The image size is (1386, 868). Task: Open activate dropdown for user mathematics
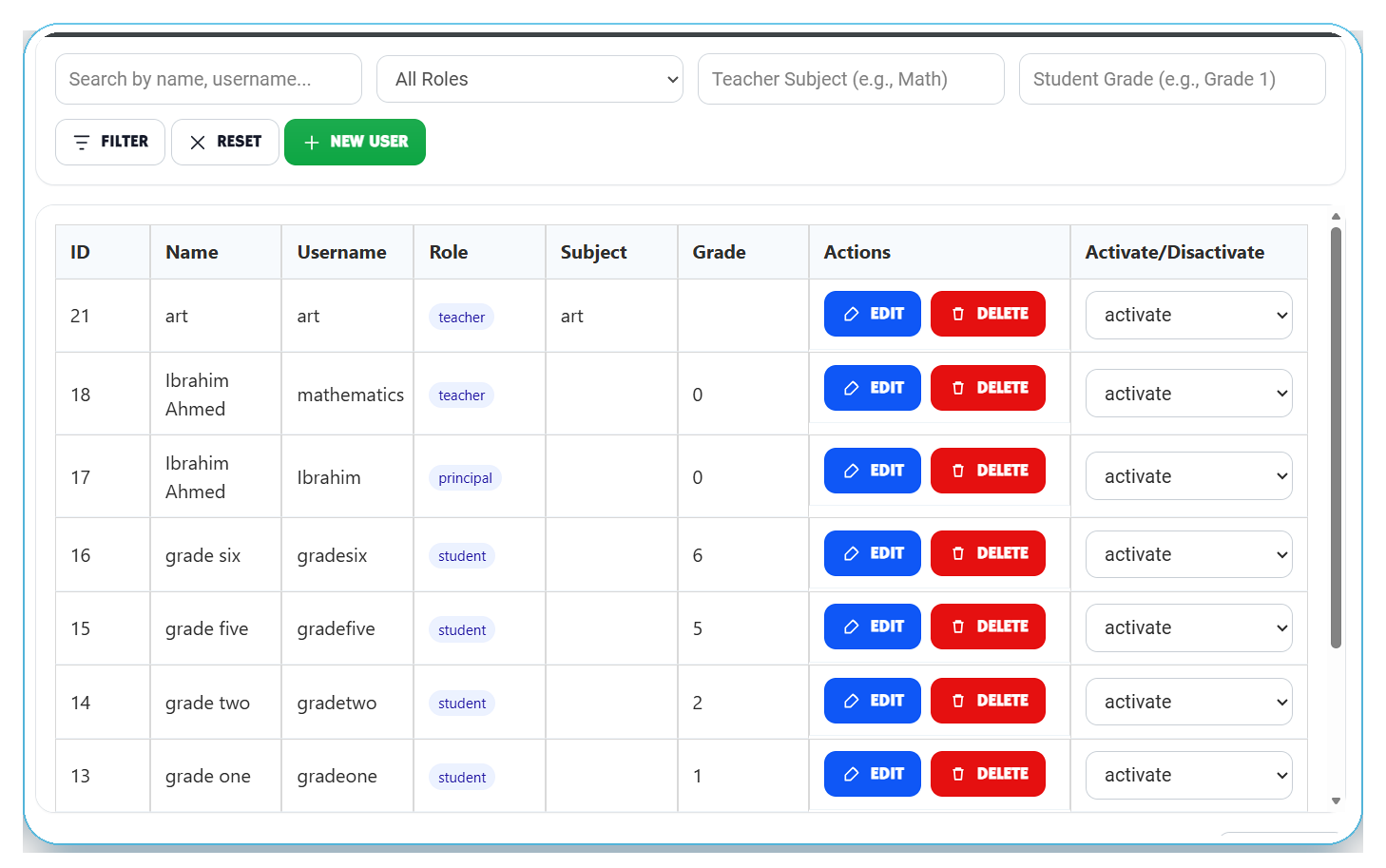point(1188,393)
